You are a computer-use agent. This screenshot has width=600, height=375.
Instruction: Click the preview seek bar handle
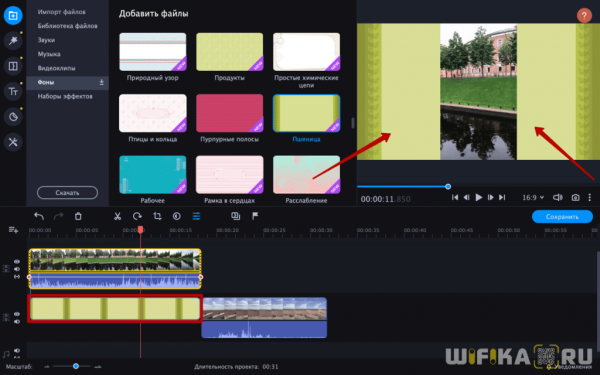(448, 187)
